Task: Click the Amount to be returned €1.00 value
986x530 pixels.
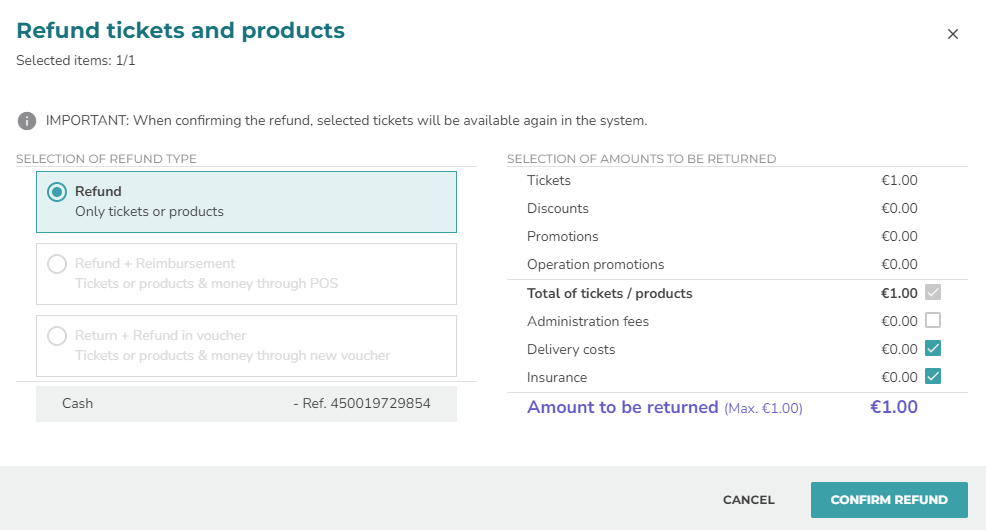Action: click(894, 407)
